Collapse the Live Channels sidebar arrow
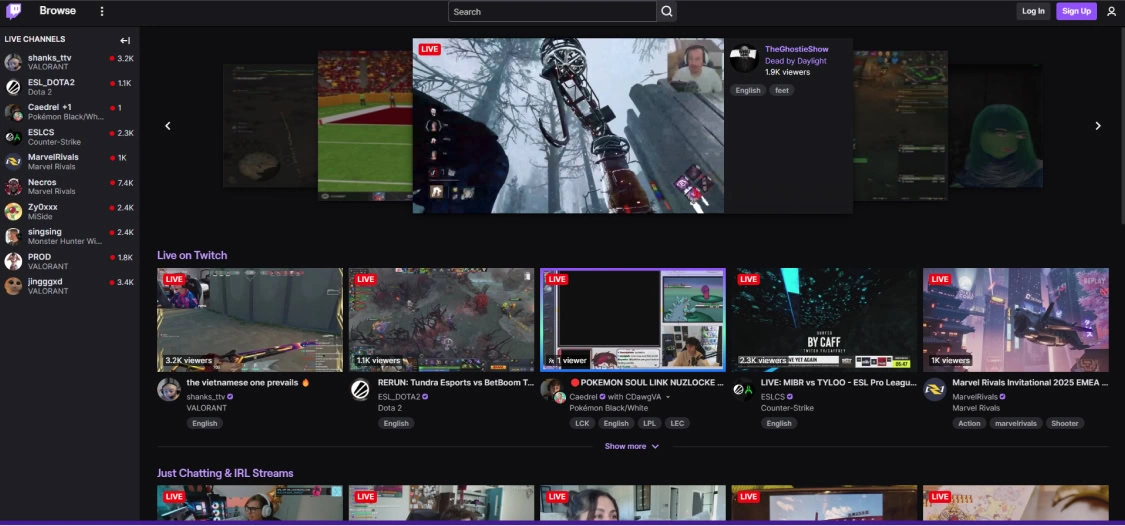Viewport: 1125px width, 526px height. [x=125, y=41]
